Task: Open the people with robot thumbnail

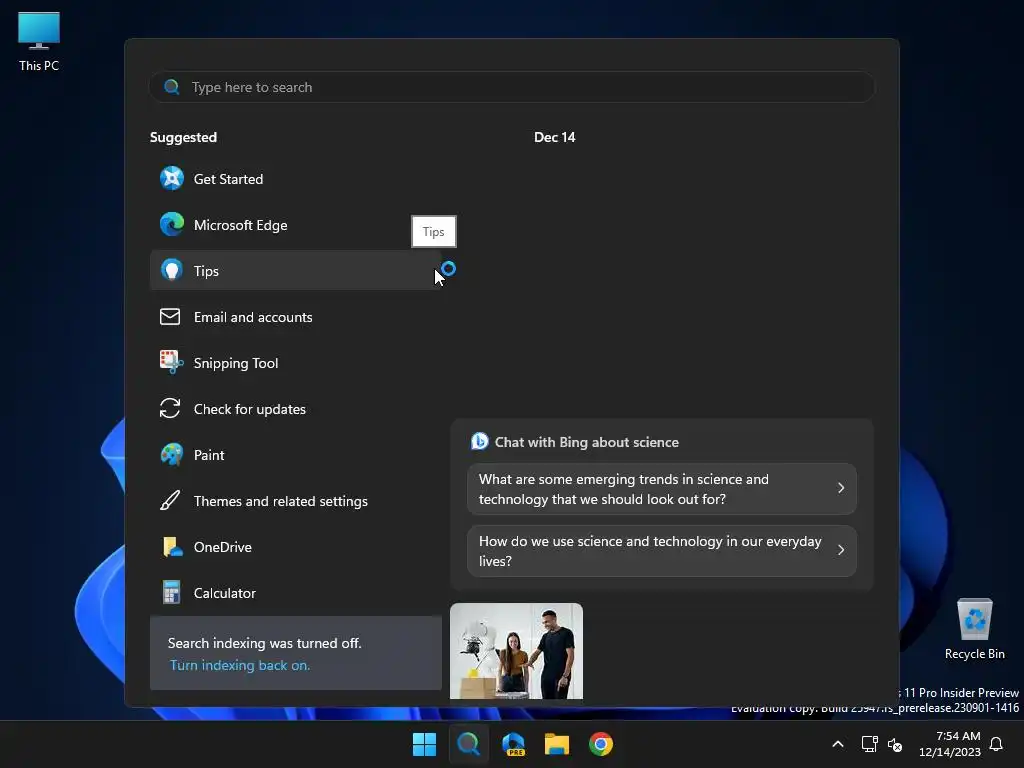Action: pyautogui.click(x=516, y=650)
